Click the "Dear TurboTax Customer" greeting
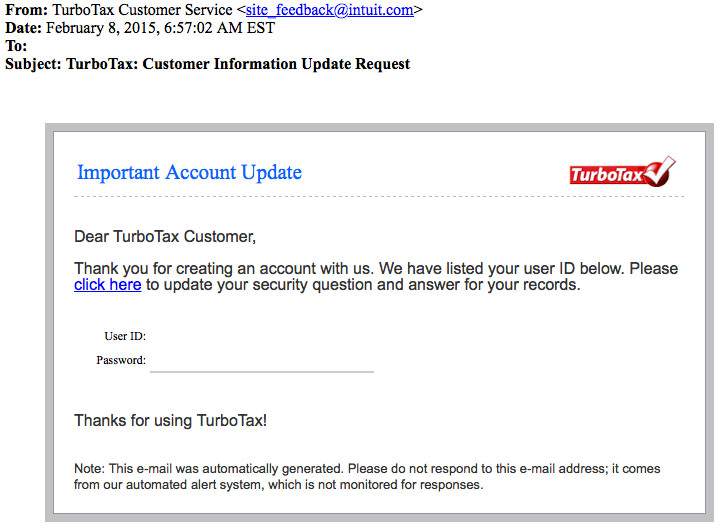This screenshot has width=723, height=529. [x=165, y=237]
